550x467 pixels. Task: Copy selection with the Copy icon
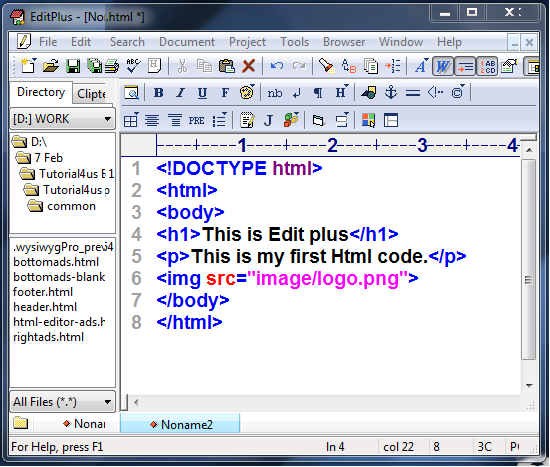pyautogui.click(x=204, y=66)
